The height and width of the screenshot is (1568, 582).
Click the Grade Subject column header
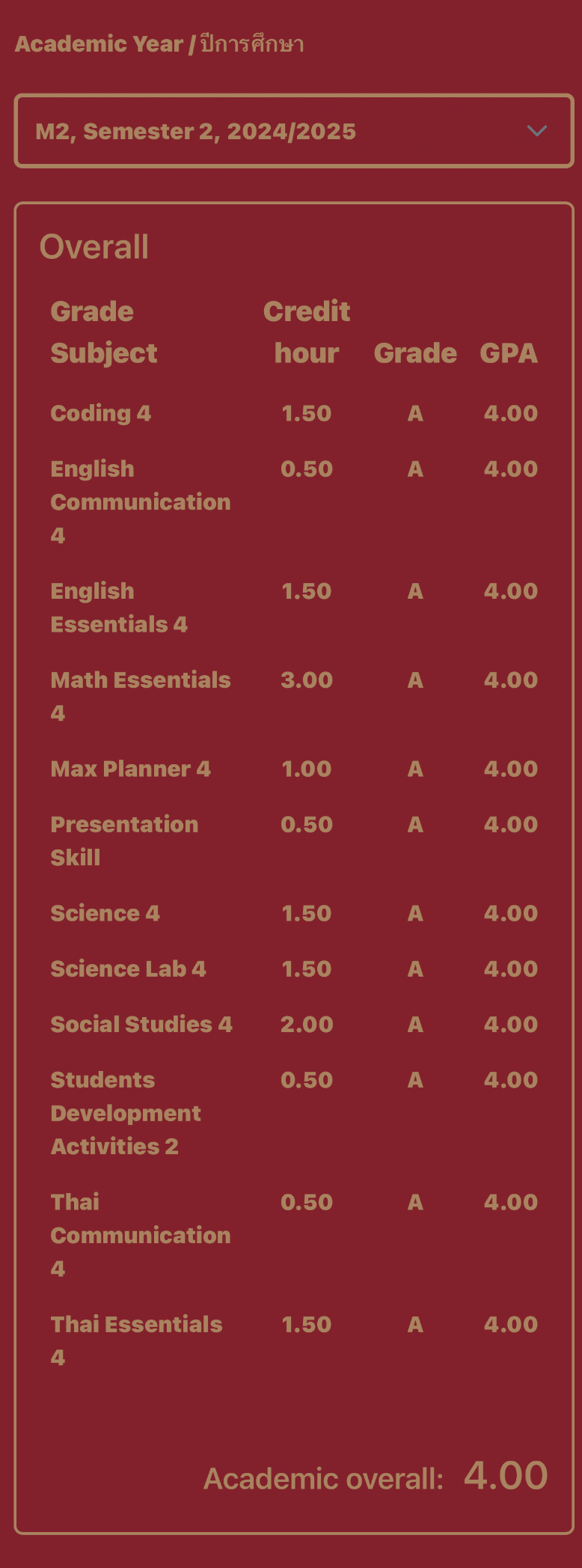click(104, 332)
